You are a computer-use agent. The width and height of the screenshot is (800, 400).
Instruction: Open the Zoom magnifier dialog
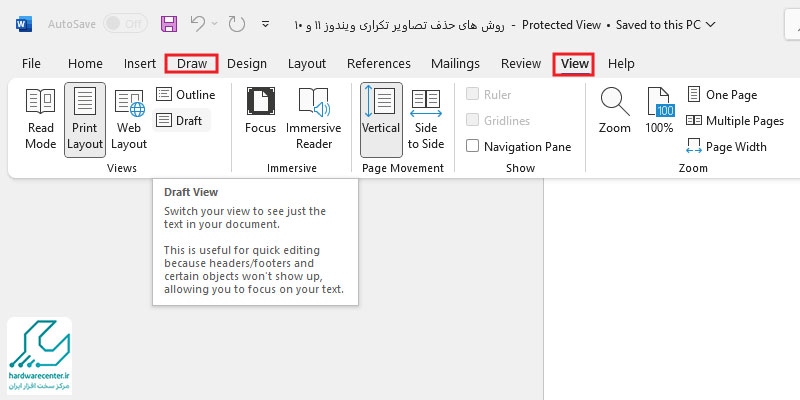click(614, 112)
